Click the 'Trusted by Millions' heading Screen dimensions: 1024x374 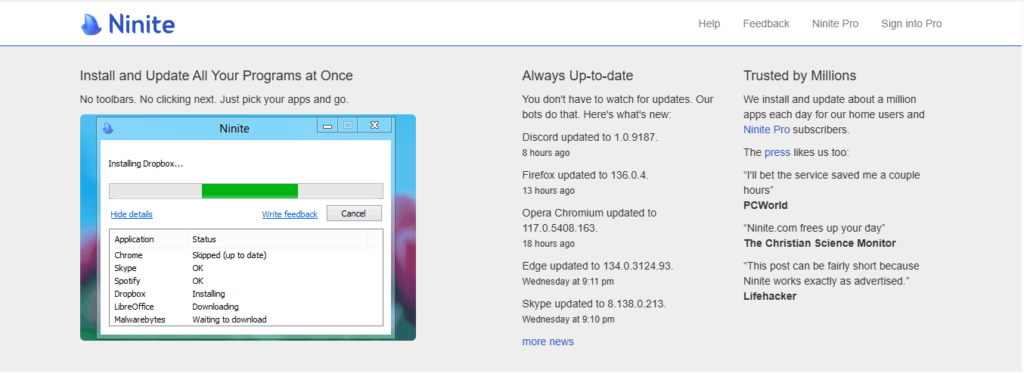point(799,76)
